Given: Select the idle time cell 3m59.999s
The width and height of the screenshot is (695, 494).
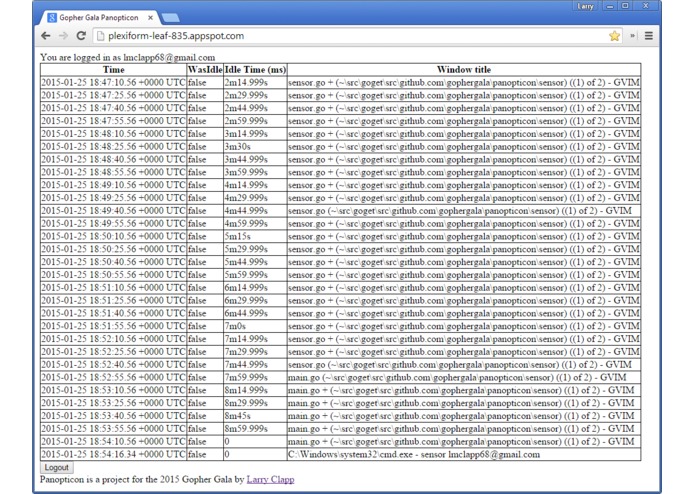Looking at the screenshot, I should pyautogui.click(x=255, y=172).
